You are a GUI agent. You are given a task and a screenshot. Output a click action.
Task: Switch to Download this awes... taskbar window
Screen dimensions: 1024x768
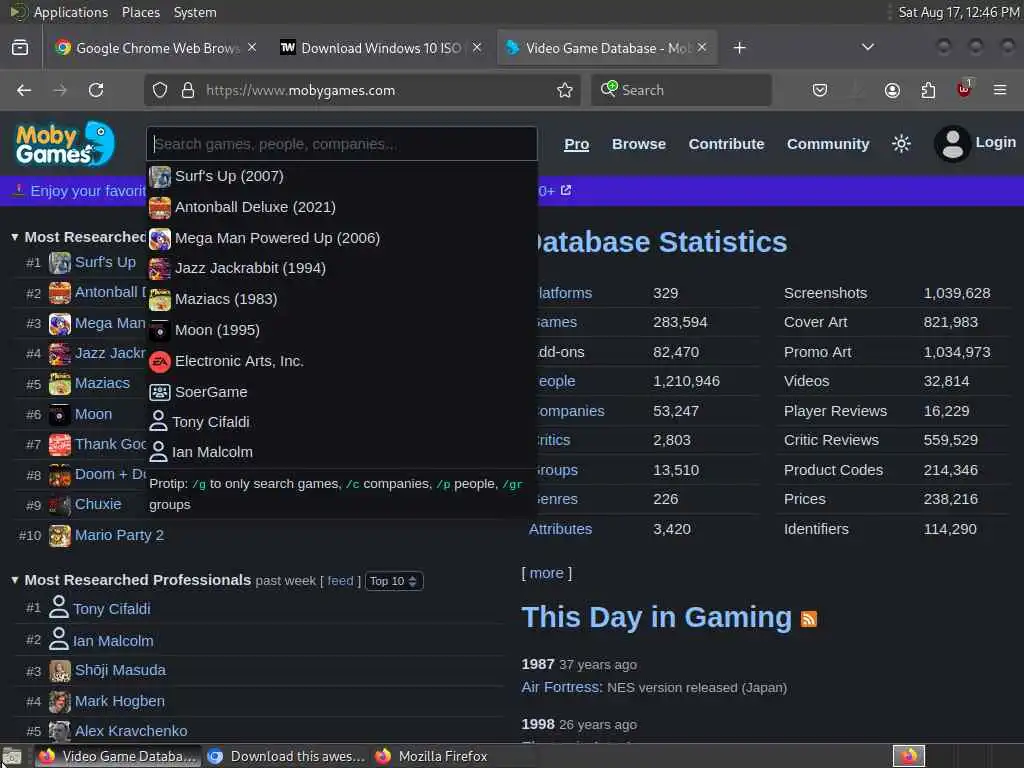click(286, 756)
